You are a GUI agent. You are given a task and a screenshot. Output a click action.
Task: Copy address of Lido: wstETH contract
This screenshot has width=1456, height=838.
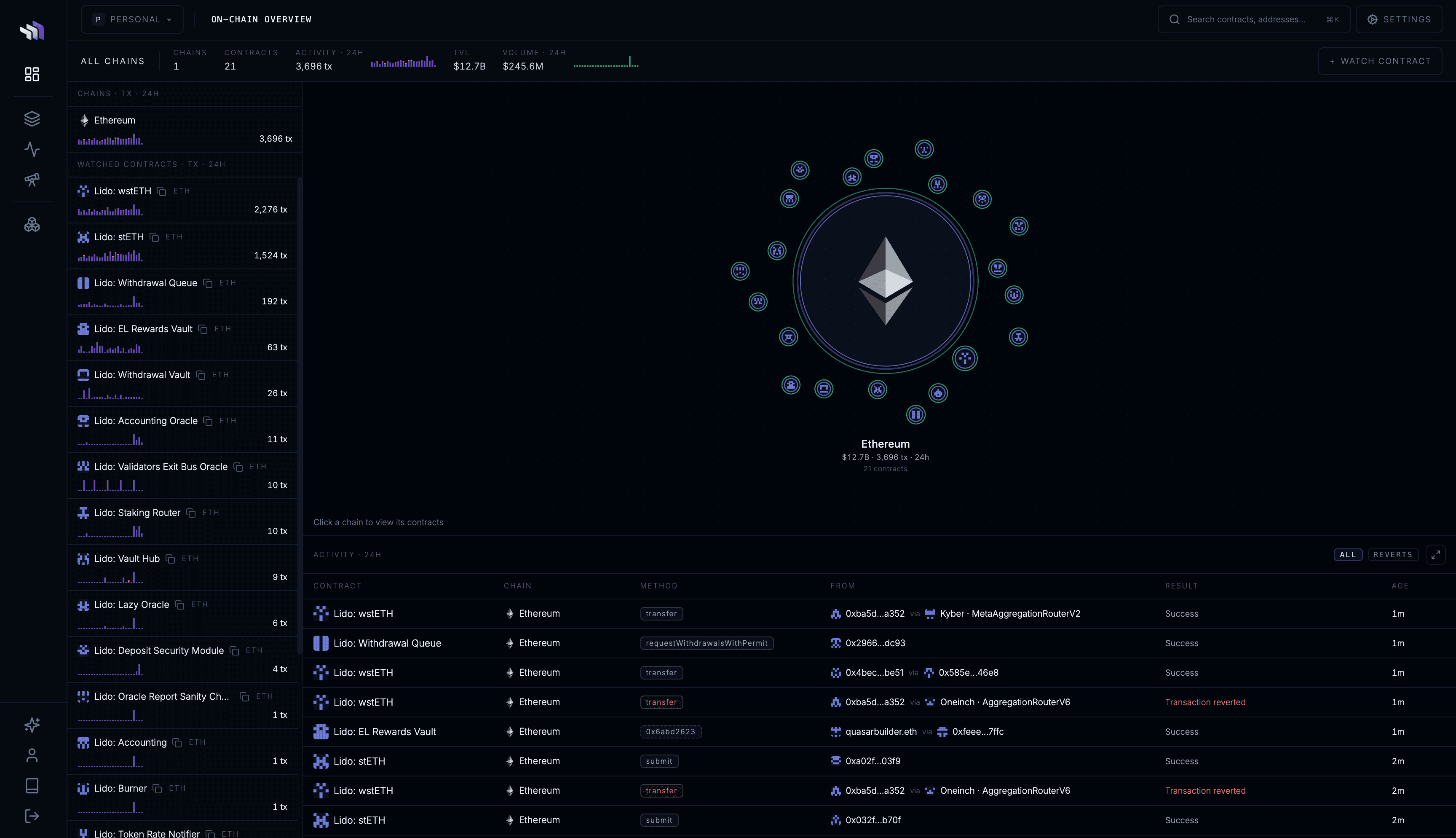[162, 191]
